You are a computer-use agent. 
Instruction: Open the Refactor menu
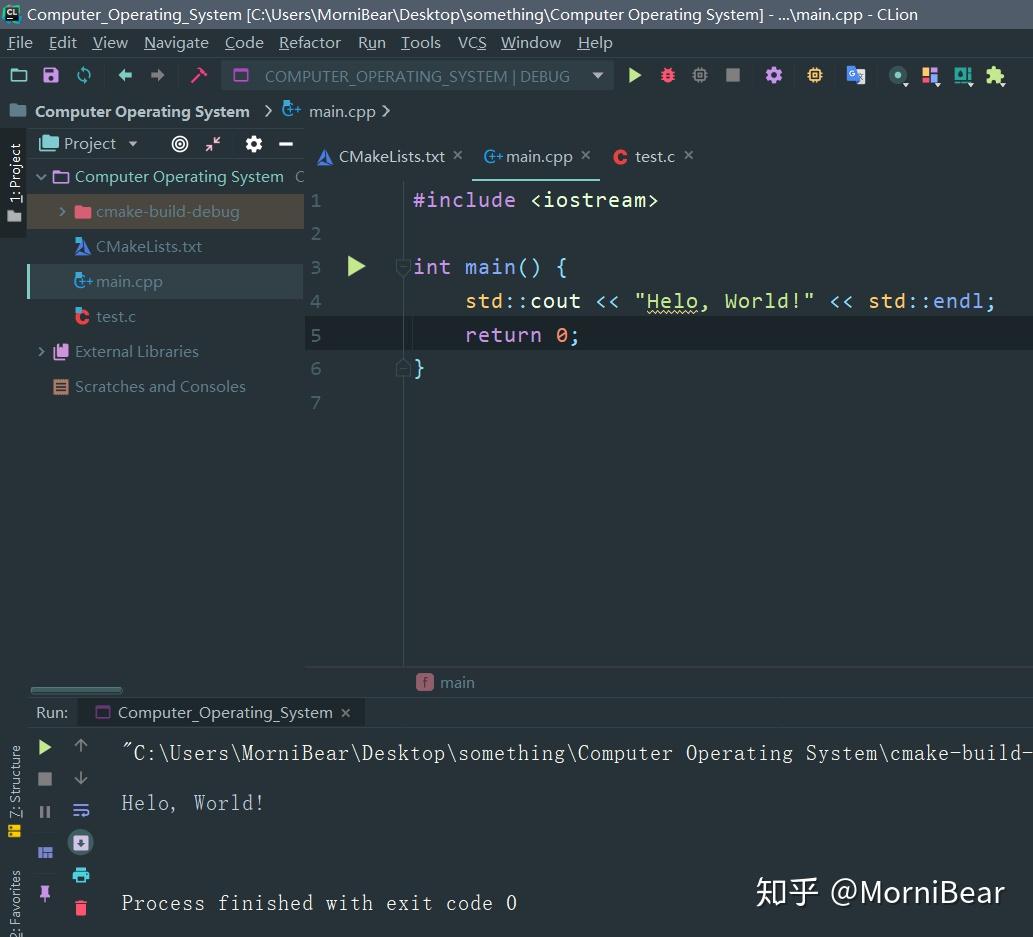[309, 42]
